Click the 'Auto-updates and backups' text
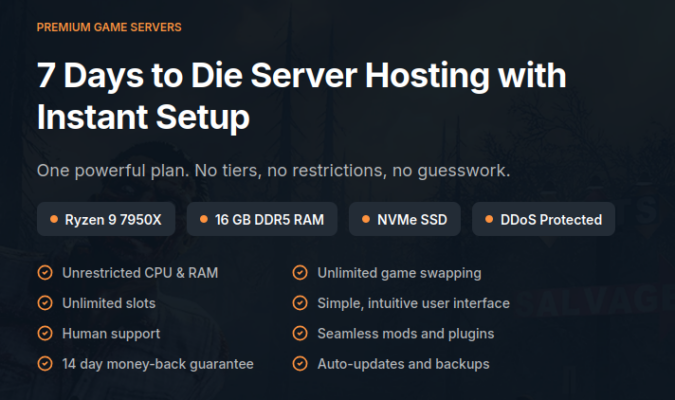Viewport: 675px width, 400px height. pyautogui.click(x=403, y=364)
